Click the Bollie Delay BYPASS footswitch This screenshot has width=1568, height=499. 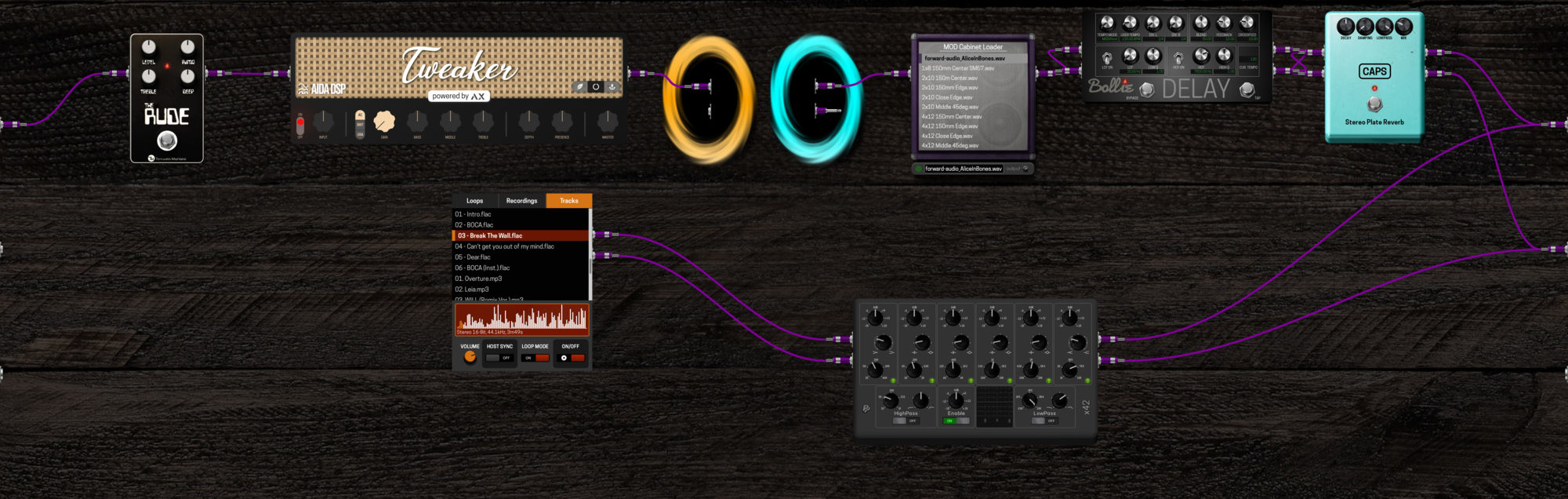coord(1146,90)
